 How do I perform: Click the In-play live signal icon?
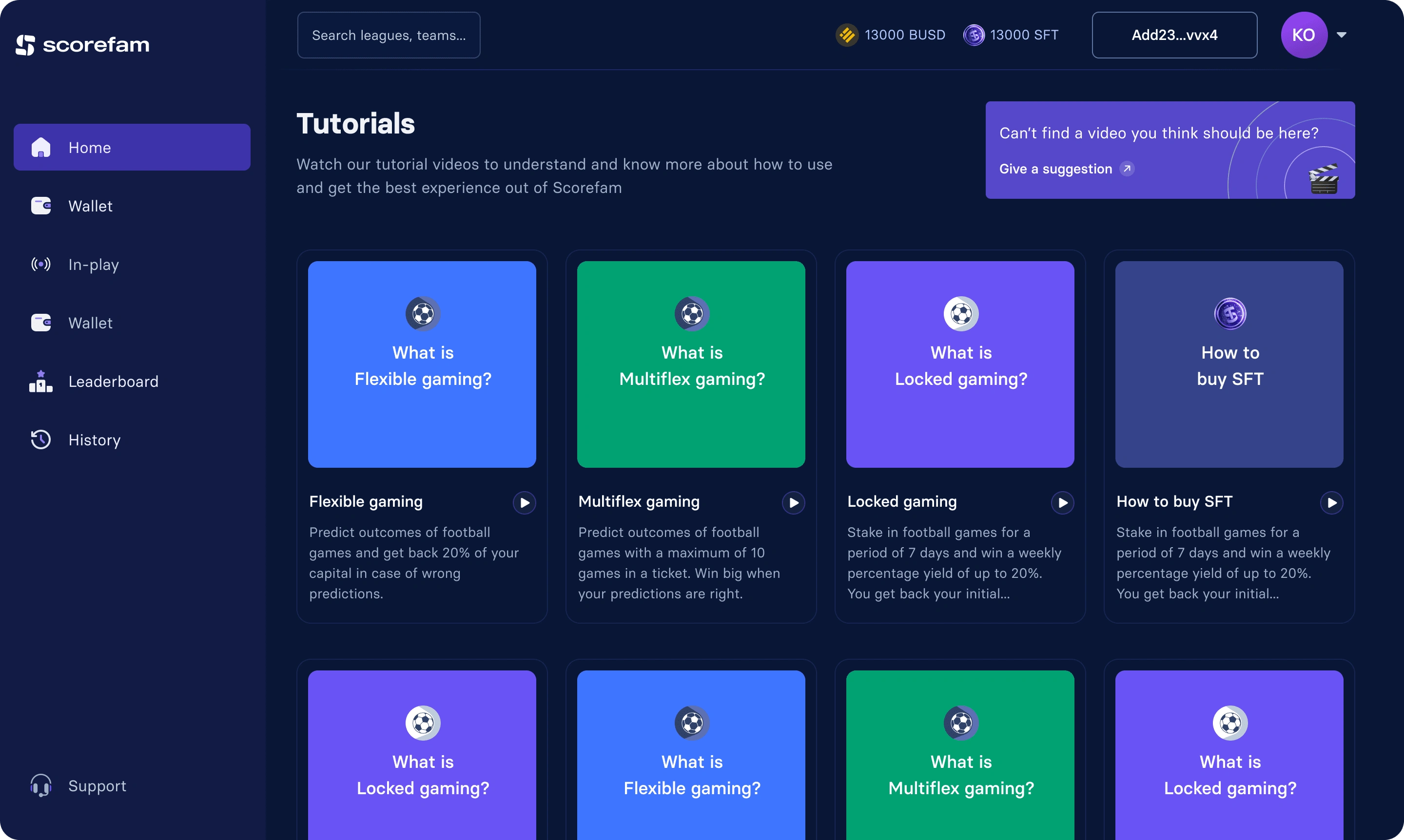click(x=41, y=265)
